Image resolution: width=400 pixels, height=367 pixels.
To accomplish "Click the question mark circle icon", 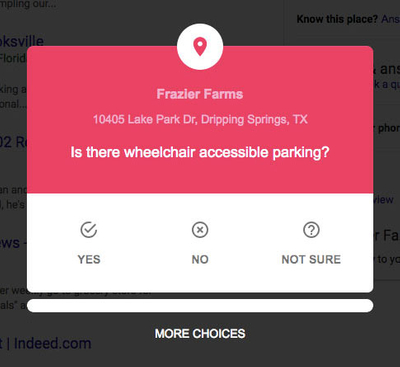I will (x=311, y=230).
